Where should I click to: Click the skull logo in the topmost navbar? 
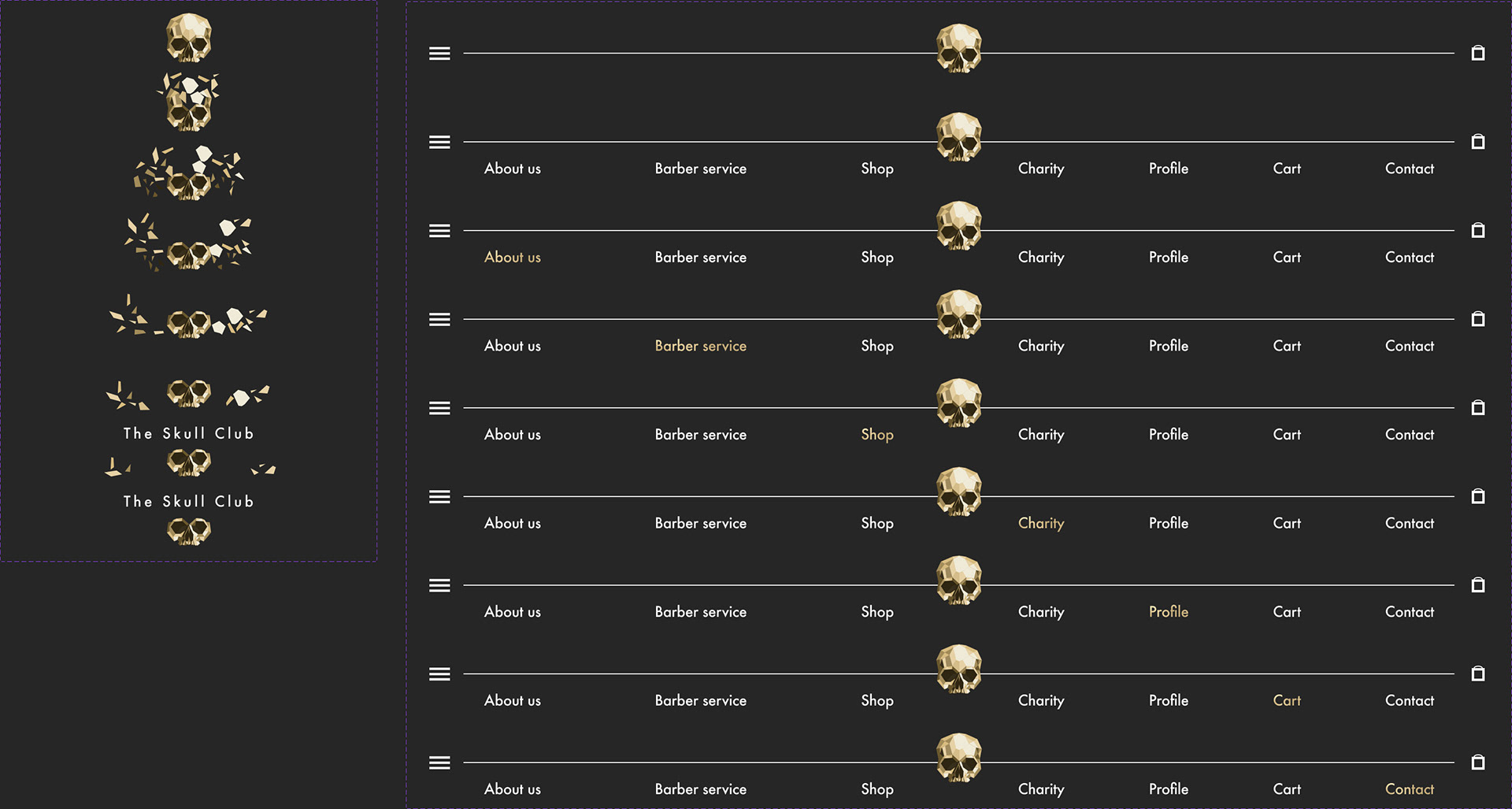point(958,49)
